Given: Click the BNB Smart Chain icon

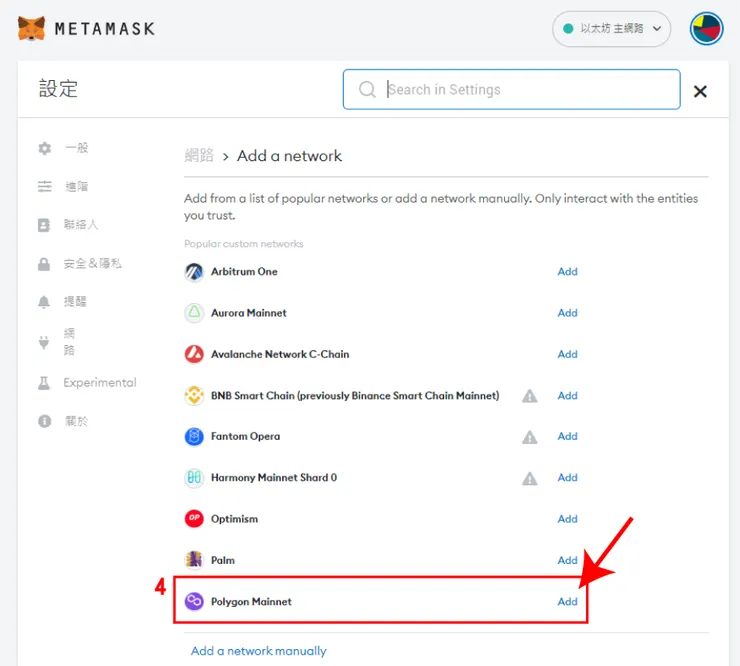Looking at the screenshot, I should coord(194,396).
